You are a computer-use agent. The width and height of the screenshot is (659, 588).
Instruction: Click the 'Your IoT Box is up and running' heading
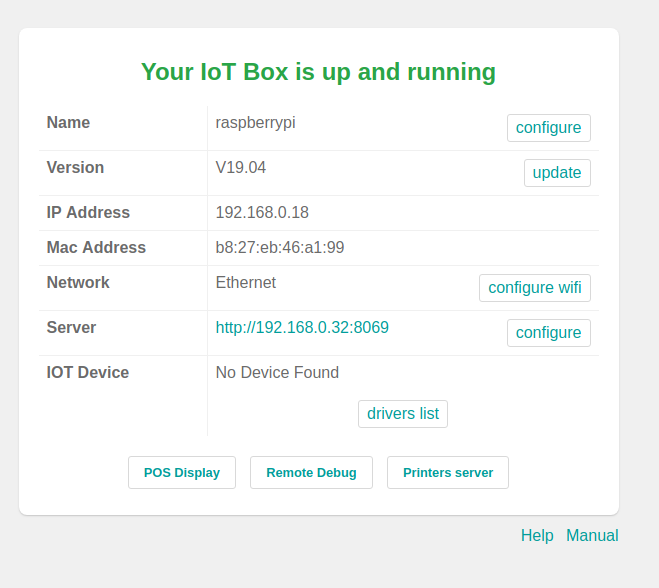319,72
